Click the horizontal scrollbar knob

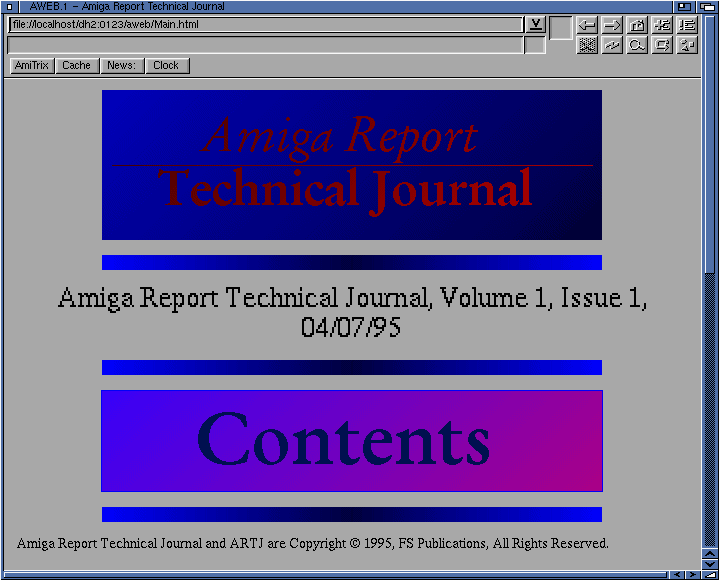pyautogui.click(x=335, y=575)
